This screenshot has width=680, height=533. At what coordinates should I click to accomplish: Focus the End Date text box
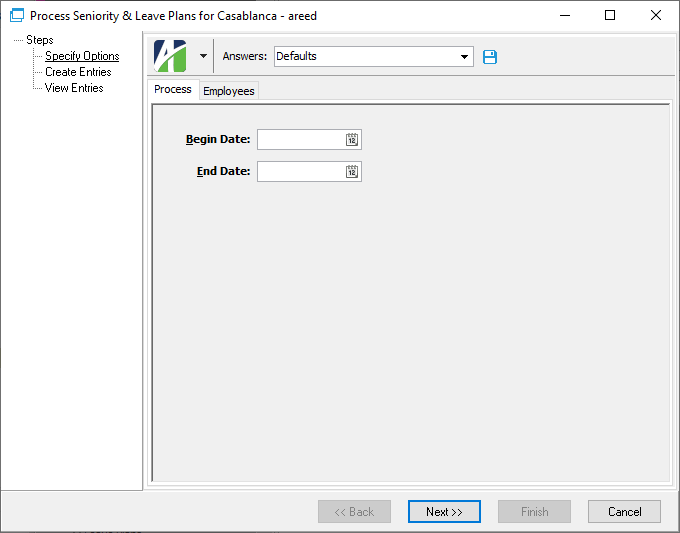(300, 172)
